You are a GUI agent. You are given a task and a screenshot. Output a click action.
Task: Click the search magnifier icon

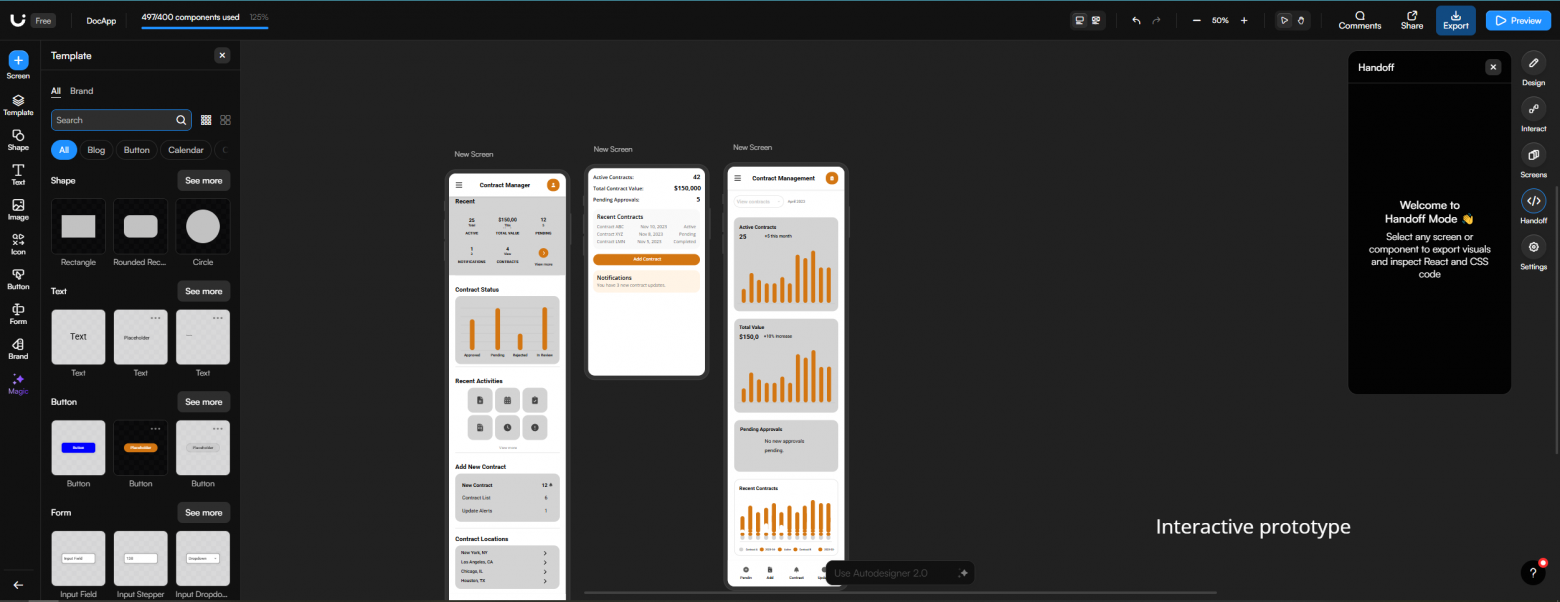(x=181, y=120)
